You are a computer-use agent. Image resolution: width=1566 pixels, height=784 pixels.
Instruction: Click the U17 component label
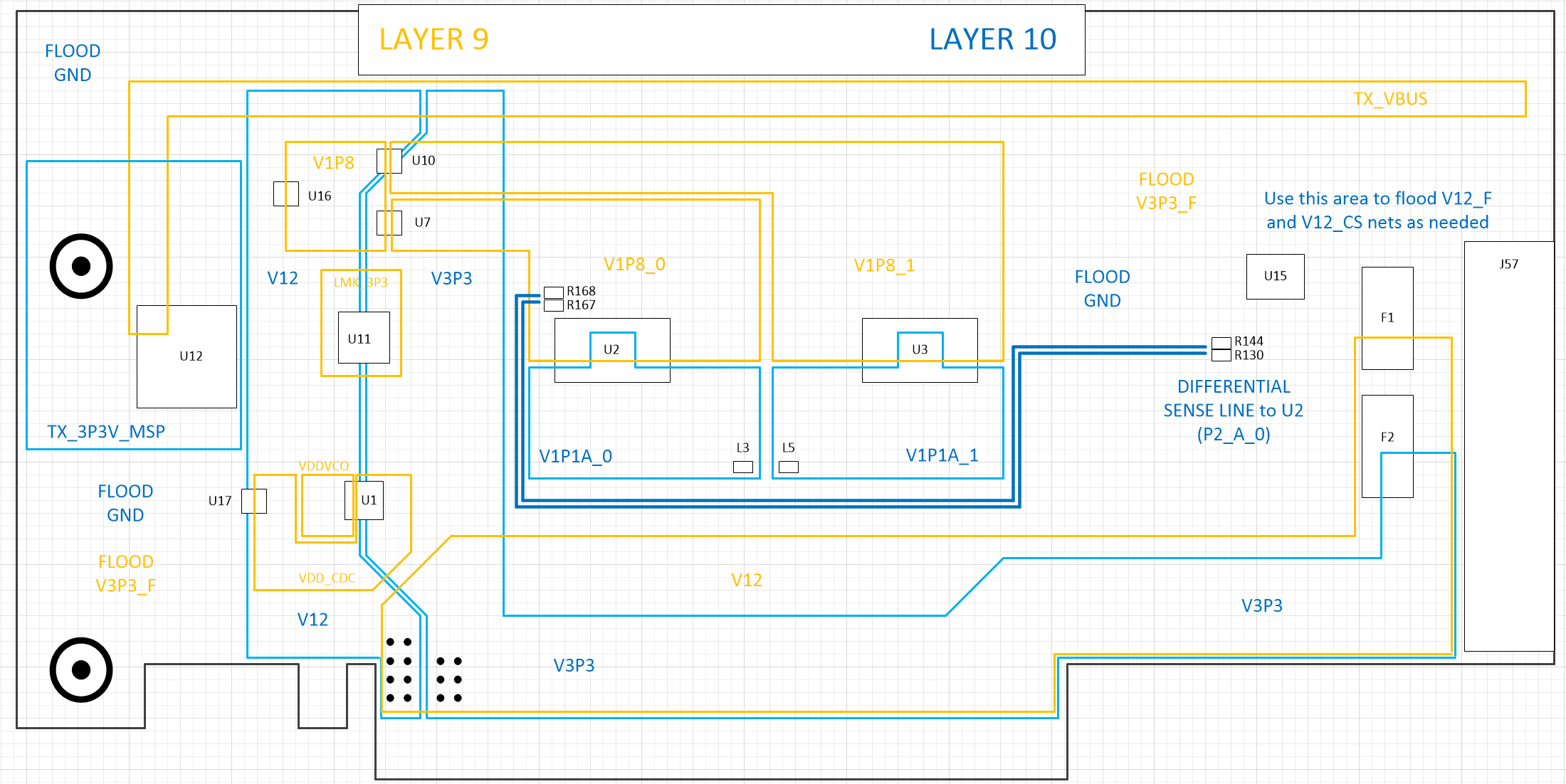[220, 501]
